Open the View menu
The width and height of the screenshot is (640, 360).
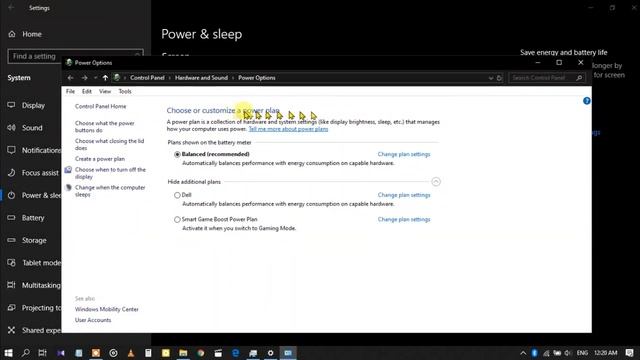(x=105, y=91)
